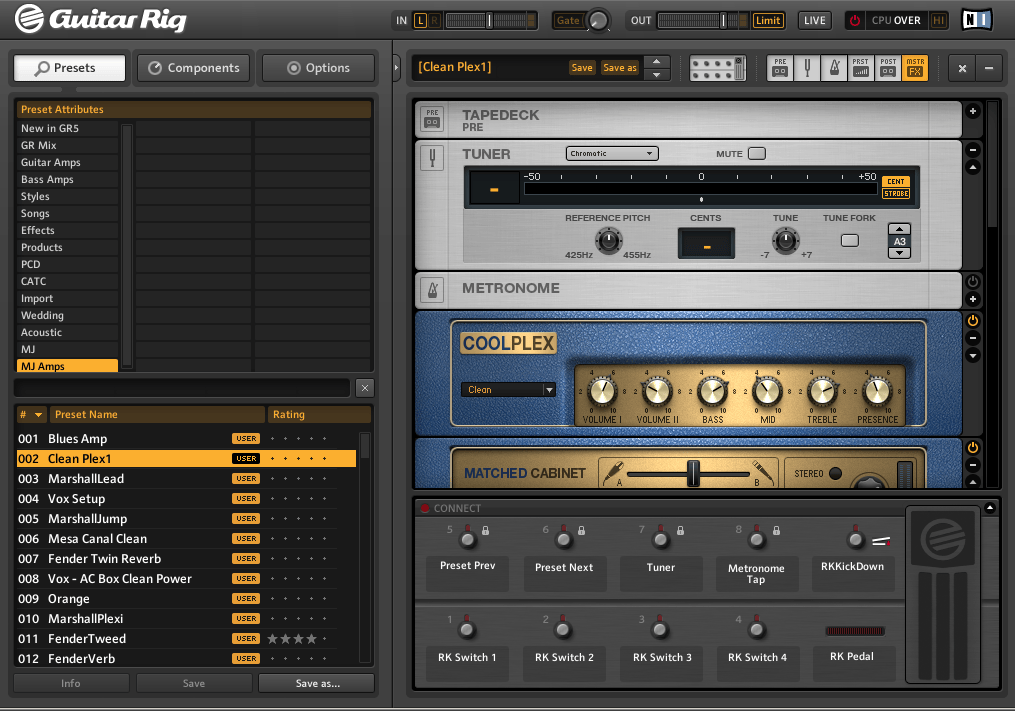Toggle the Coolplex amp power button
Screen dimensions: 1015x711
click(x=972, y=321)
